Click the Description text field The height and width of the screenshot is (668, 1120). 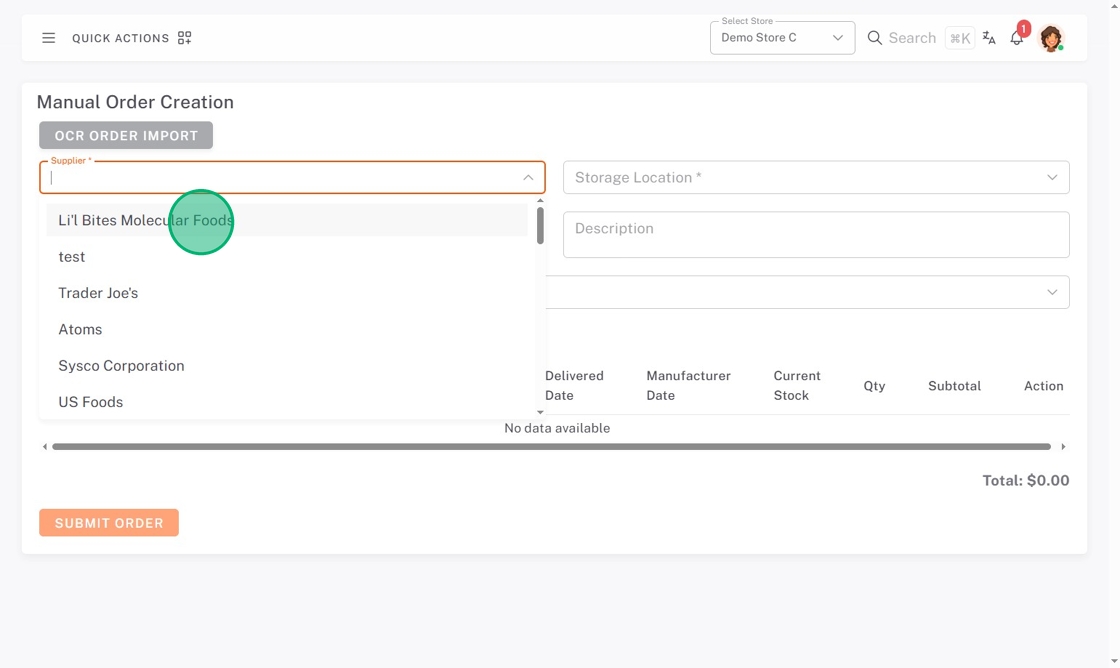pyautogui.click(x=816, y=235)
